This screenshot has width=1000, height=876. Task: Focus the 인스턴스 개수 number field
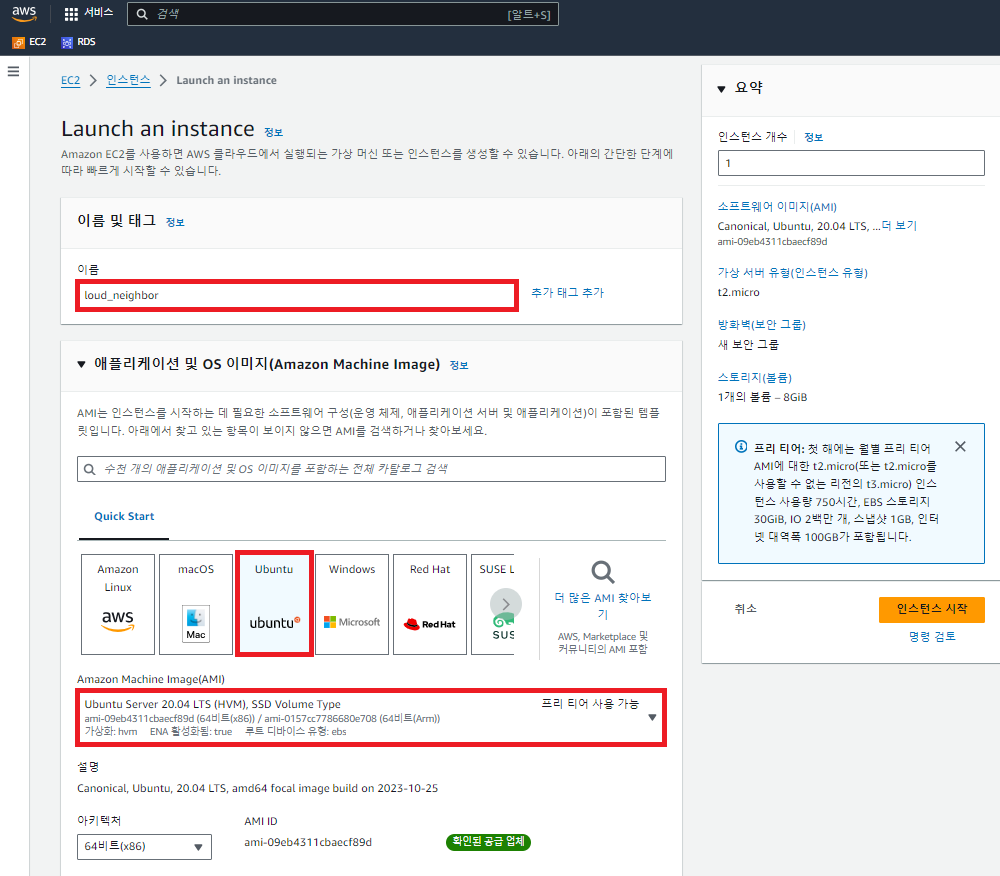[x=851, y=163]
